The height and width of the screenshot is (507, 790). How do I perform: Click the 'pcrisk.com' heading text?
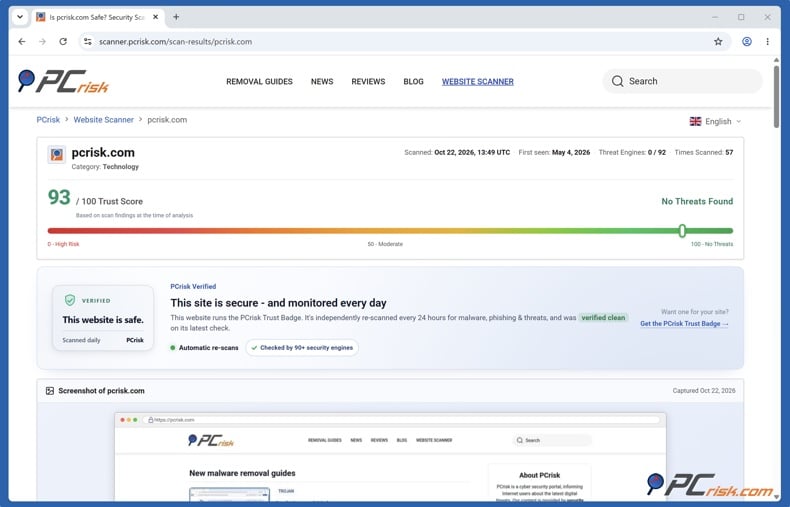pyautogui.click(x=103, y=152)
